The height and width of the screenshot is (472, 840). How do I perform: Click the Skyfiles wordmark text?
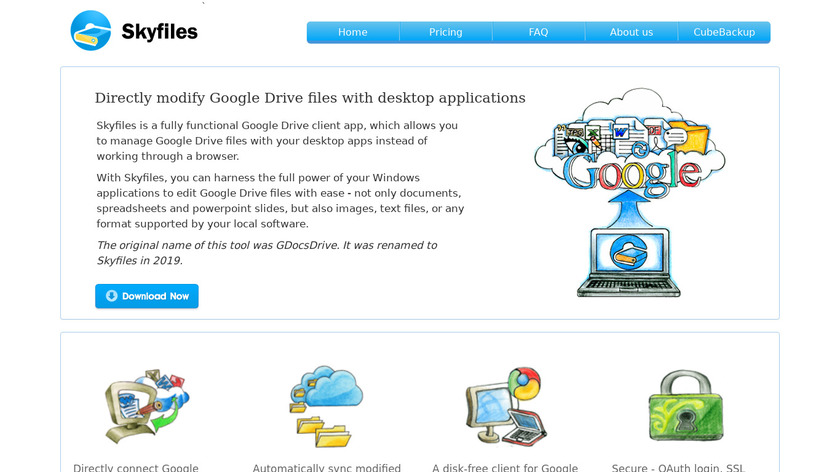pyautogui.click(x=160, y=32)
